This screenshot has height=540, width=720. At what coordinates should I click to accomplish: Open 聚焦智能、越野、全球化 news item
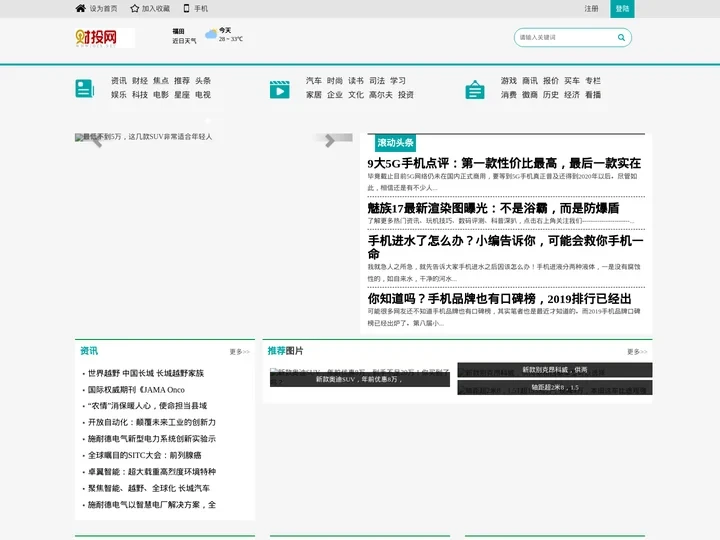(x=149, y=488)
